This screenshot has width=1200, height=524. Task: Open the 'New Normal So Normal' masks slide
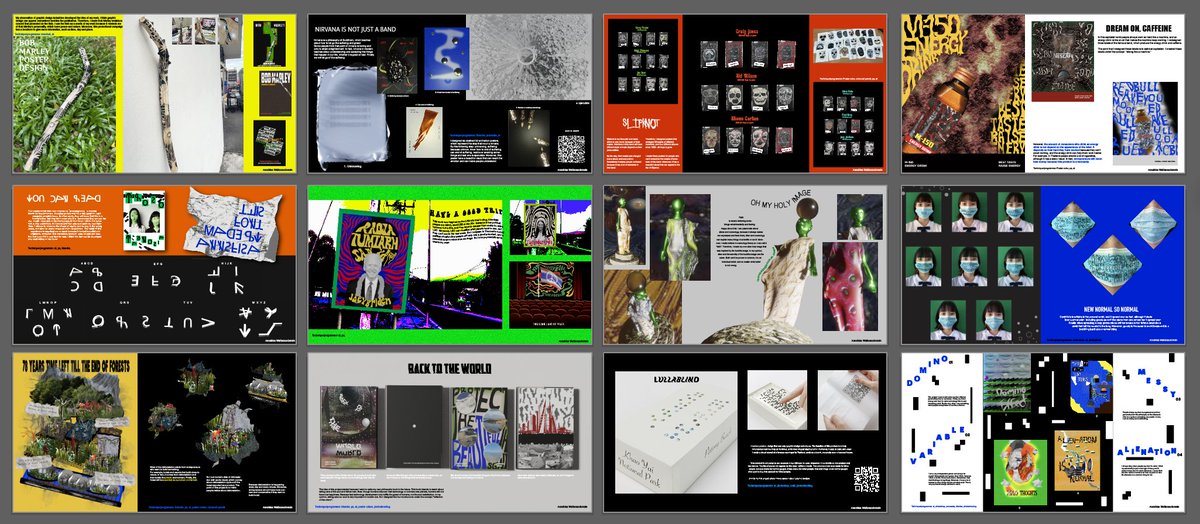pos(1041,264)
